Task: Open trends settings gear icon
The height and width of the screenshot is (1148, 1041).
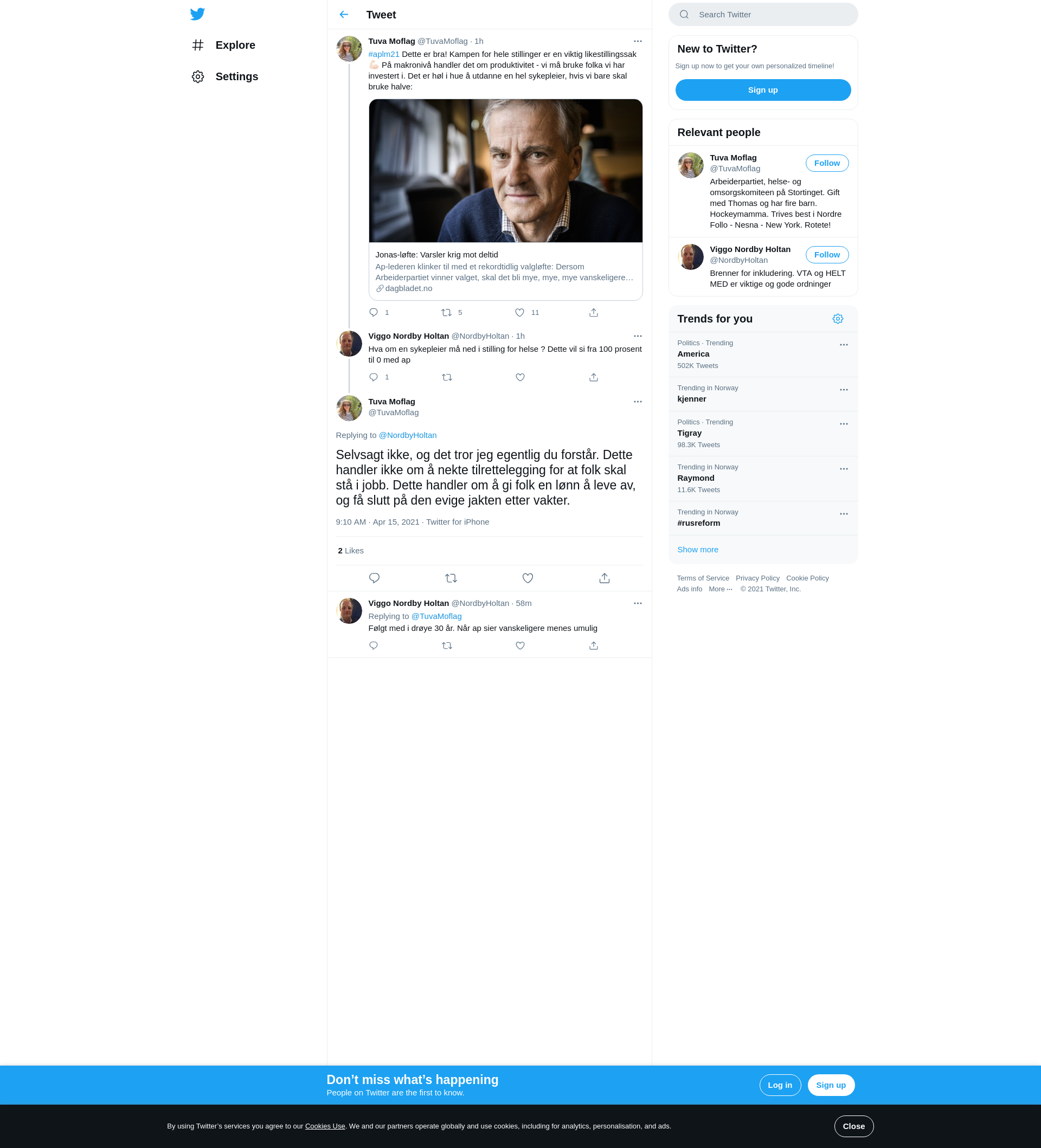Action: pyautogui.click(x=837, y=319)
